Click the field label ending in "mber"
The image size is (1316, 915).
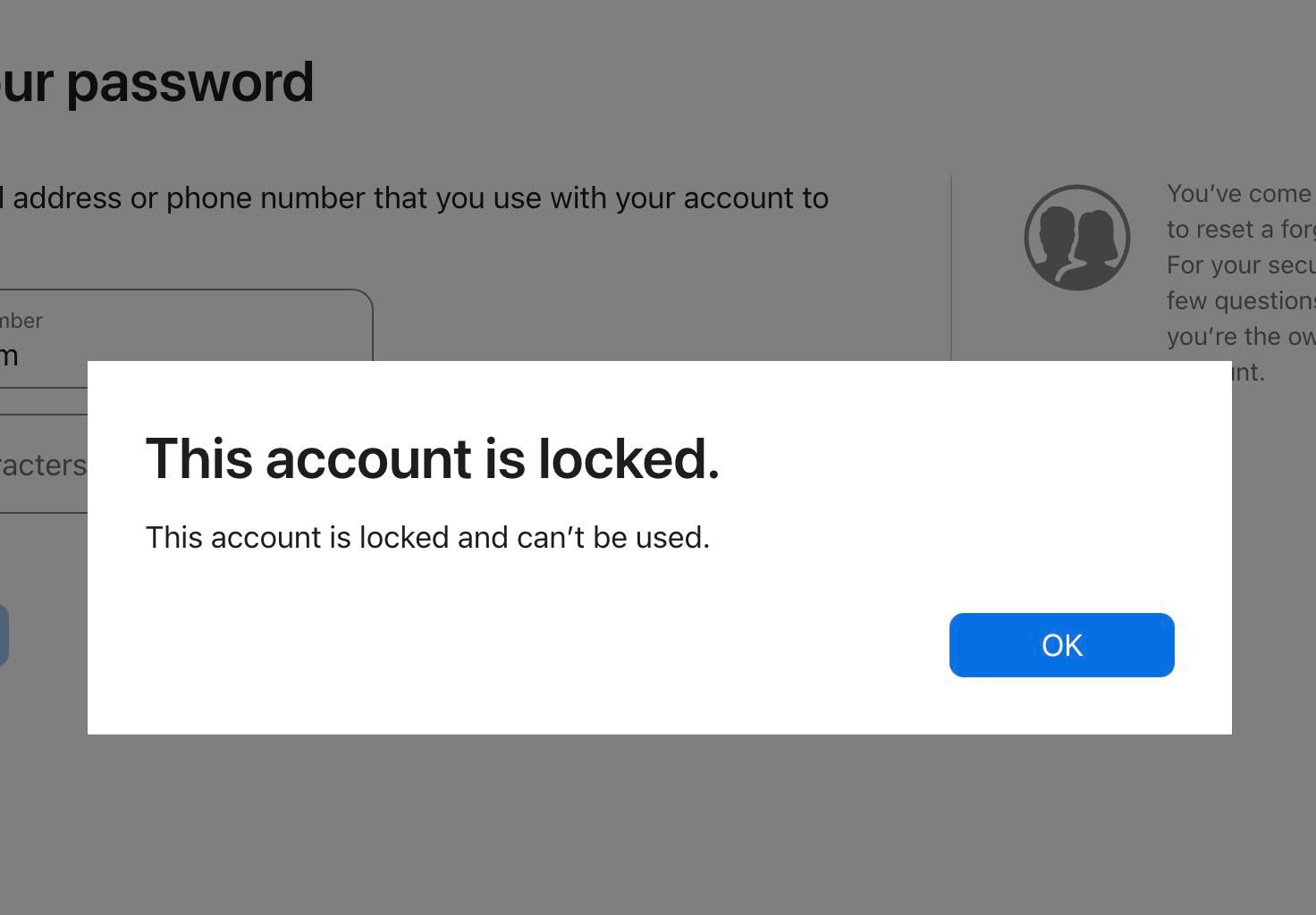pyautogui.click(x=21, y=321)
